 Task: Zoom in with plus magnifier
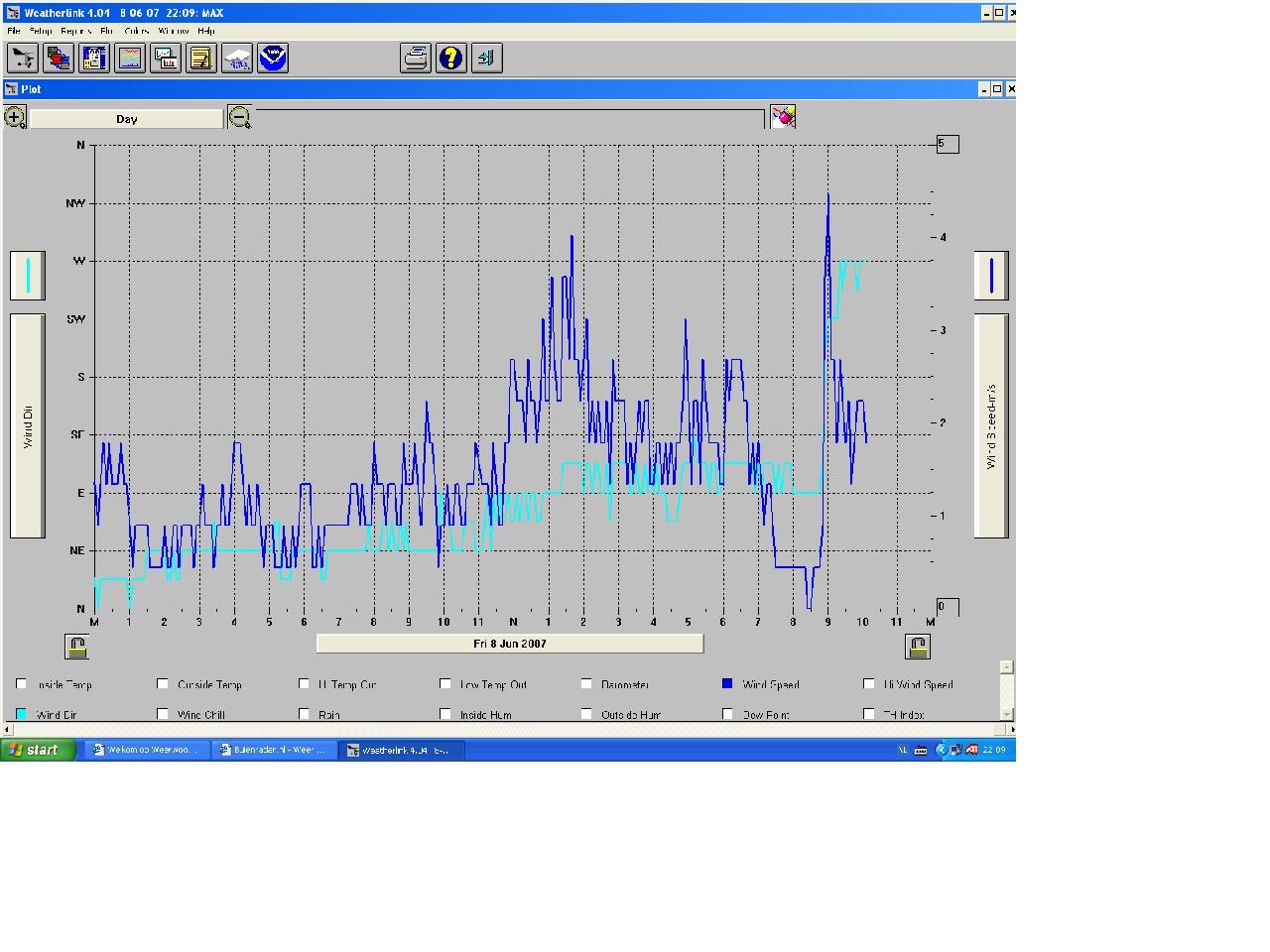tap(15, 118)
